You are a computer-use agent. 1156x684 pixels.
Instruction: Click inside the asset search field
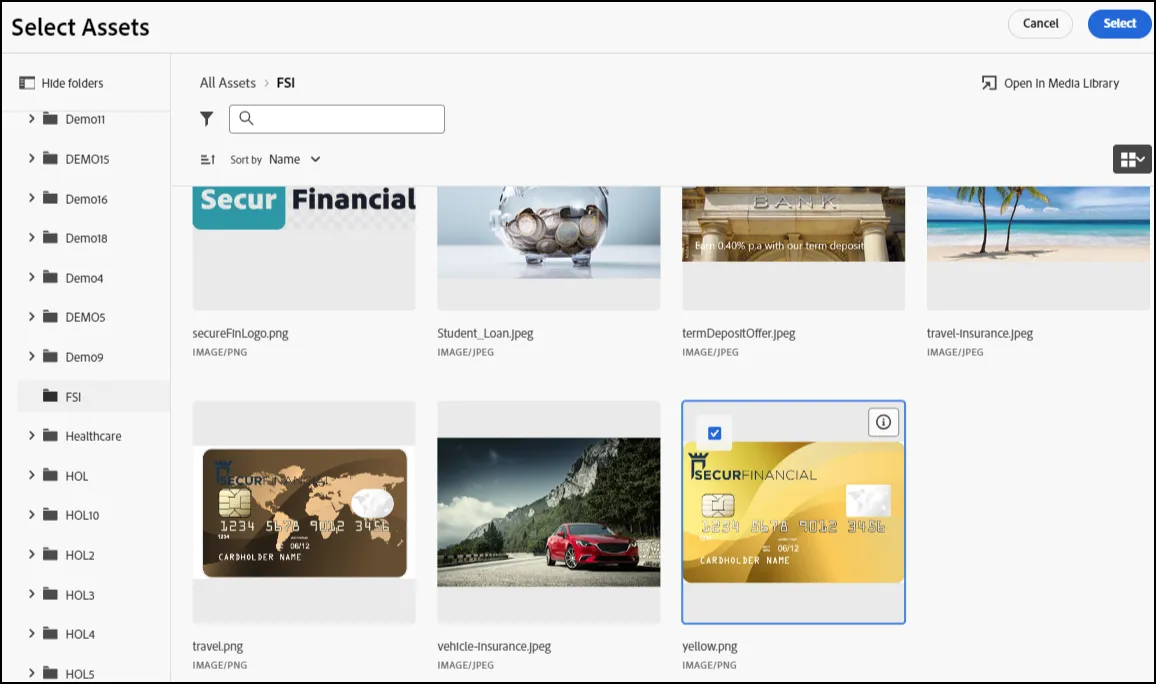pos(337,119)
